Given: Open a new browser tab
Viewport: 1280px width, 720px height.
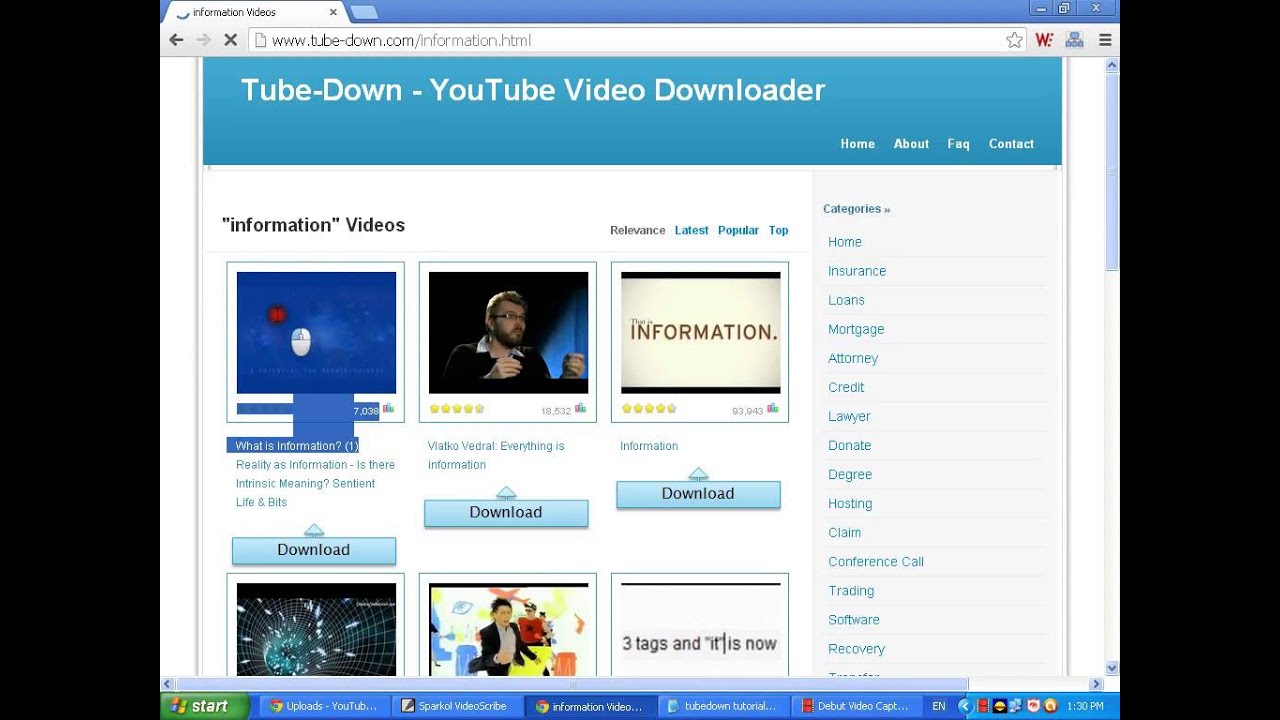Looking at the screenshot, I should [364, 12].
